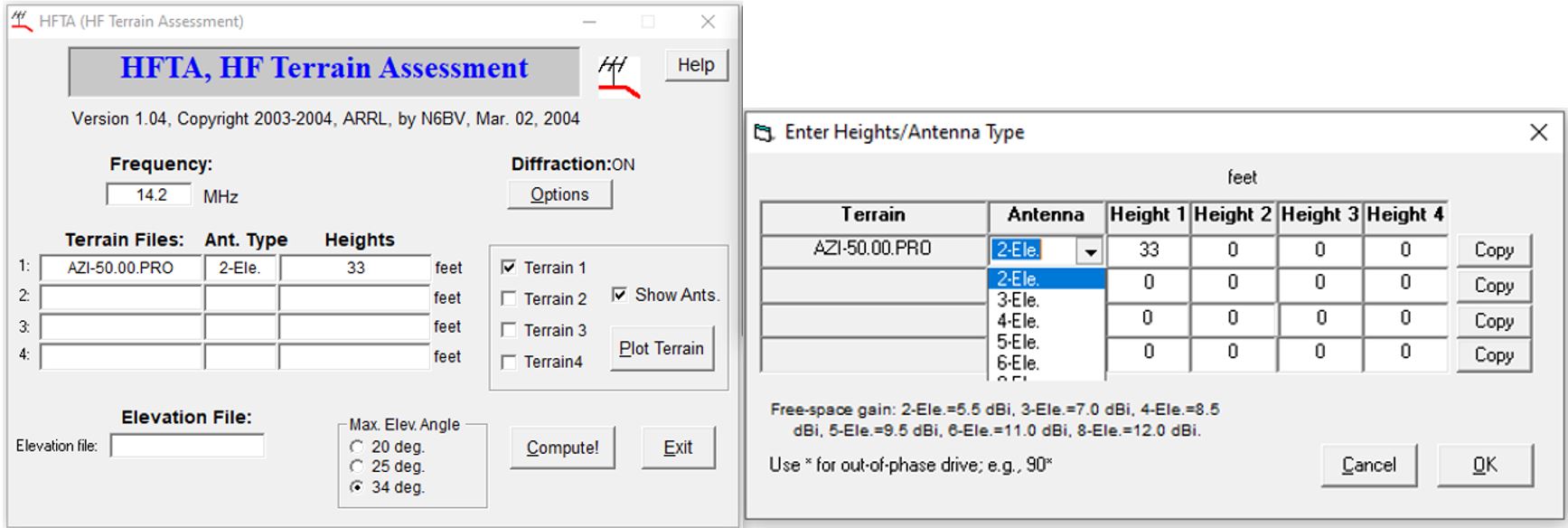Click AZI-50.00.PRO terrain cell in dialog
1568x528 pixels.
click(x=874, y=250)
